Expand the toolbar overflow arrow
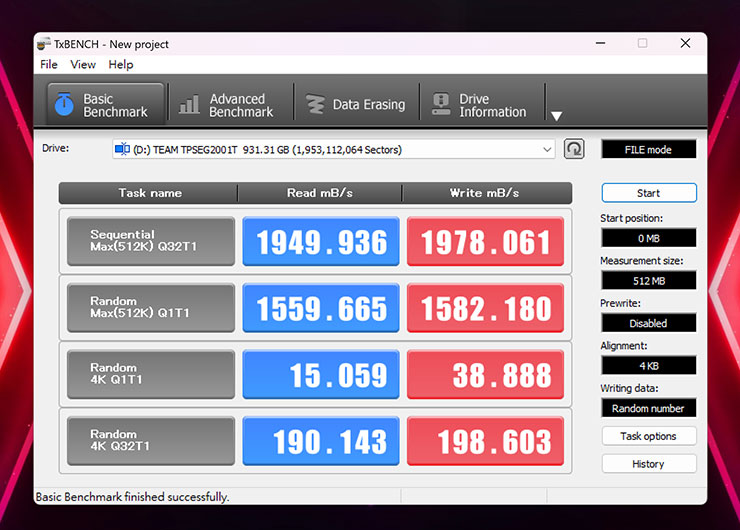The image size is (740, 530). 556,116
